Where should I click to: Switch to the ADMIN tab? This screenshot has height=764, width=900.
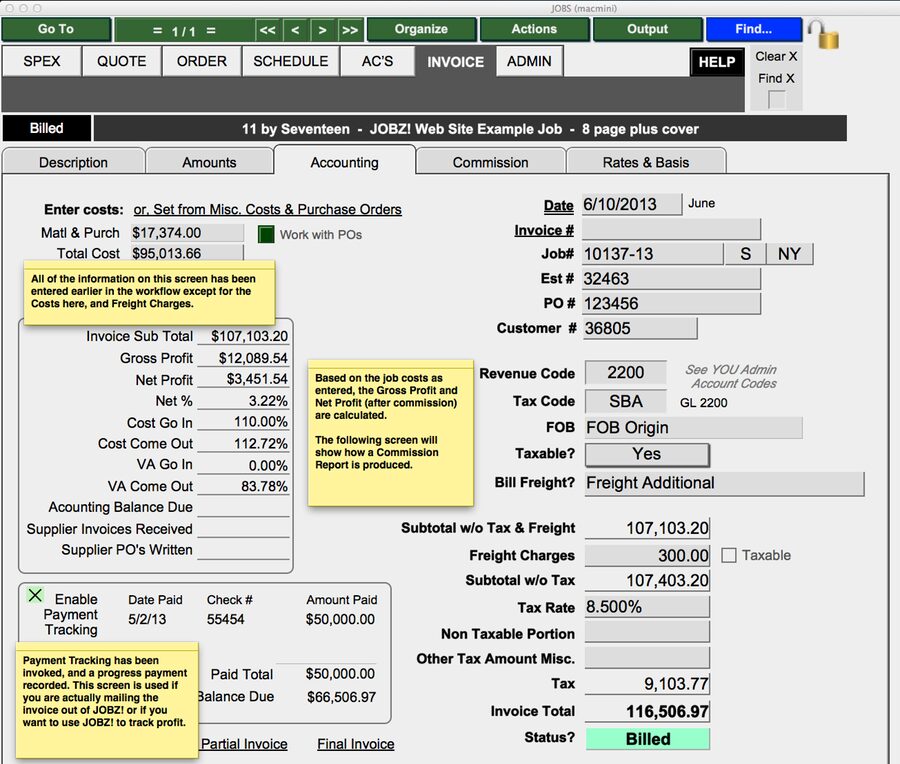click(529, 61)
